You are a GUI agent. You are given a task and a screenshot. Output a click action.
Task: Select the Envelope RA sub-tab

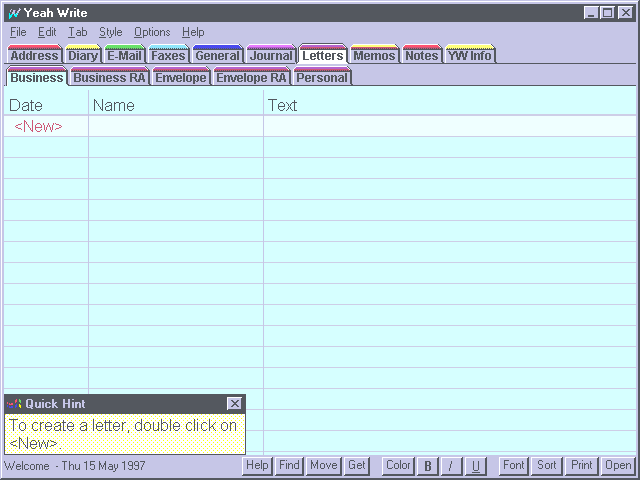251,78
